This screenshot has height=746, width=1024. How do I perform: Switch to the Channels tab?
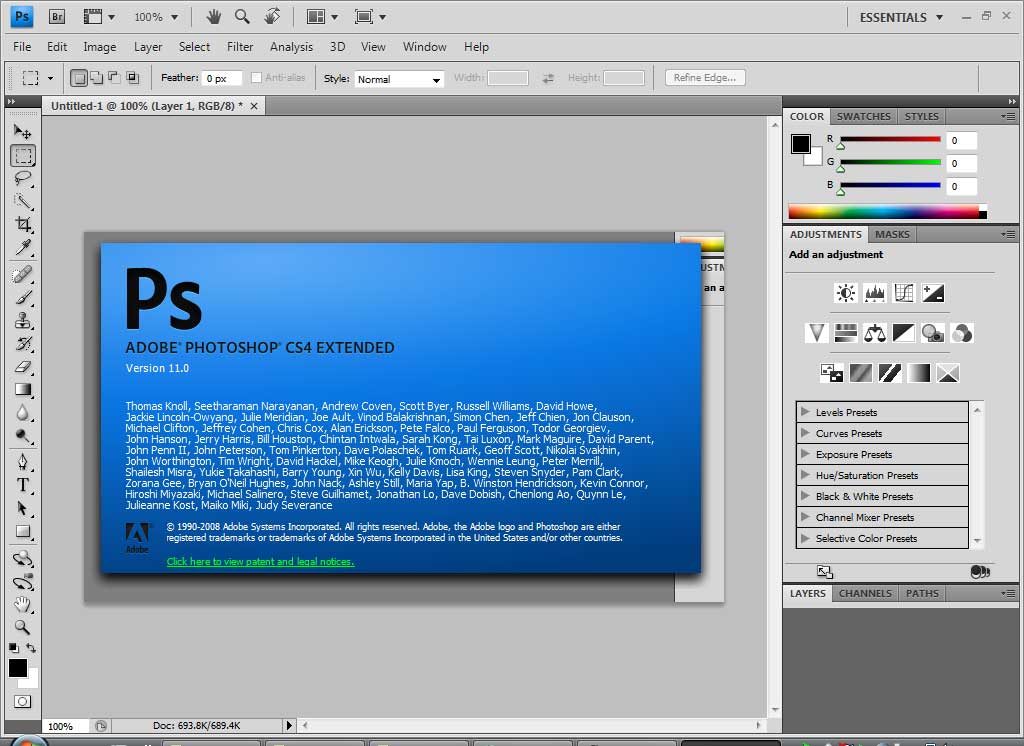(865, 593)
